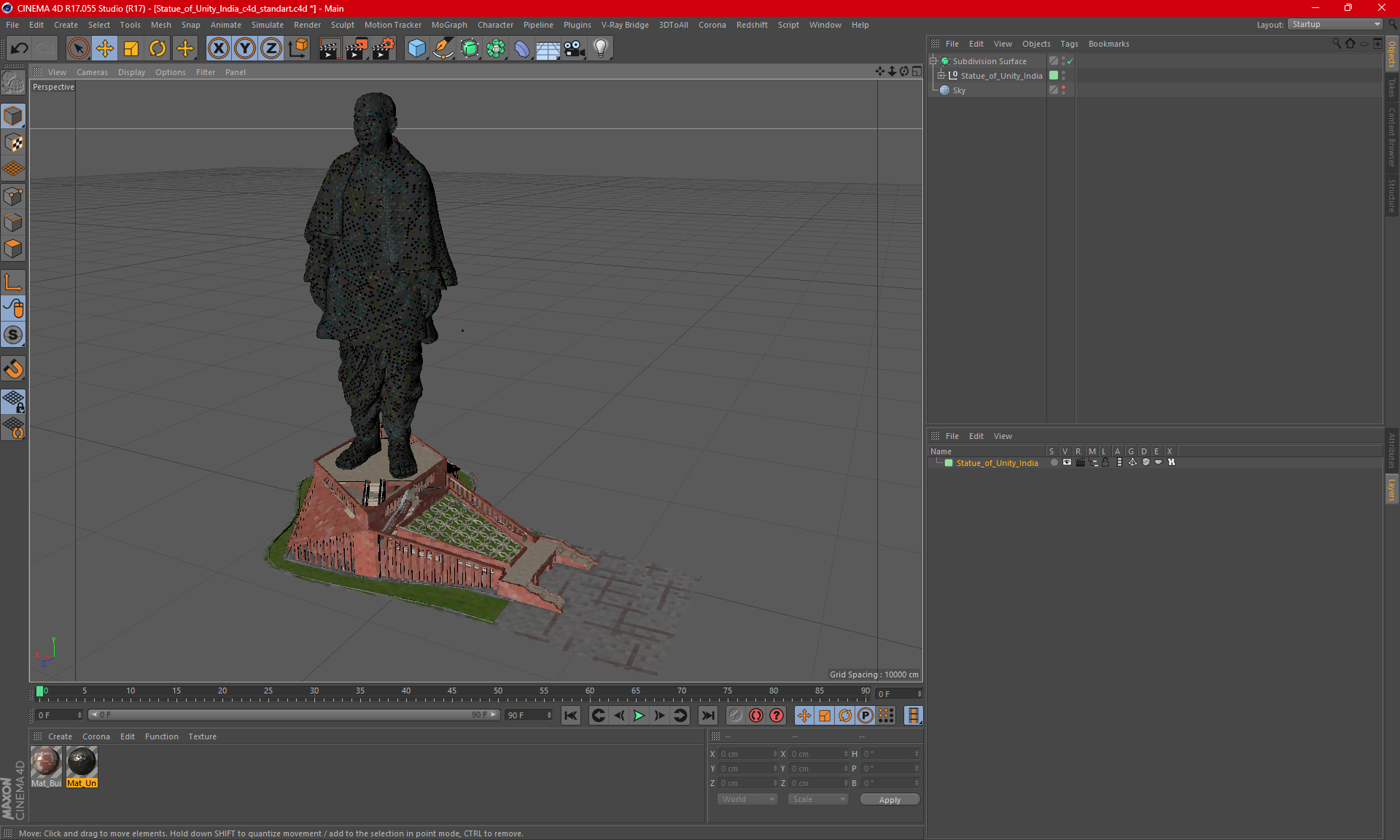Play the animation forward
Image resolution: width=1400 pixels, height=840 pixels.
pyautogui.click(x=639, y=715)
